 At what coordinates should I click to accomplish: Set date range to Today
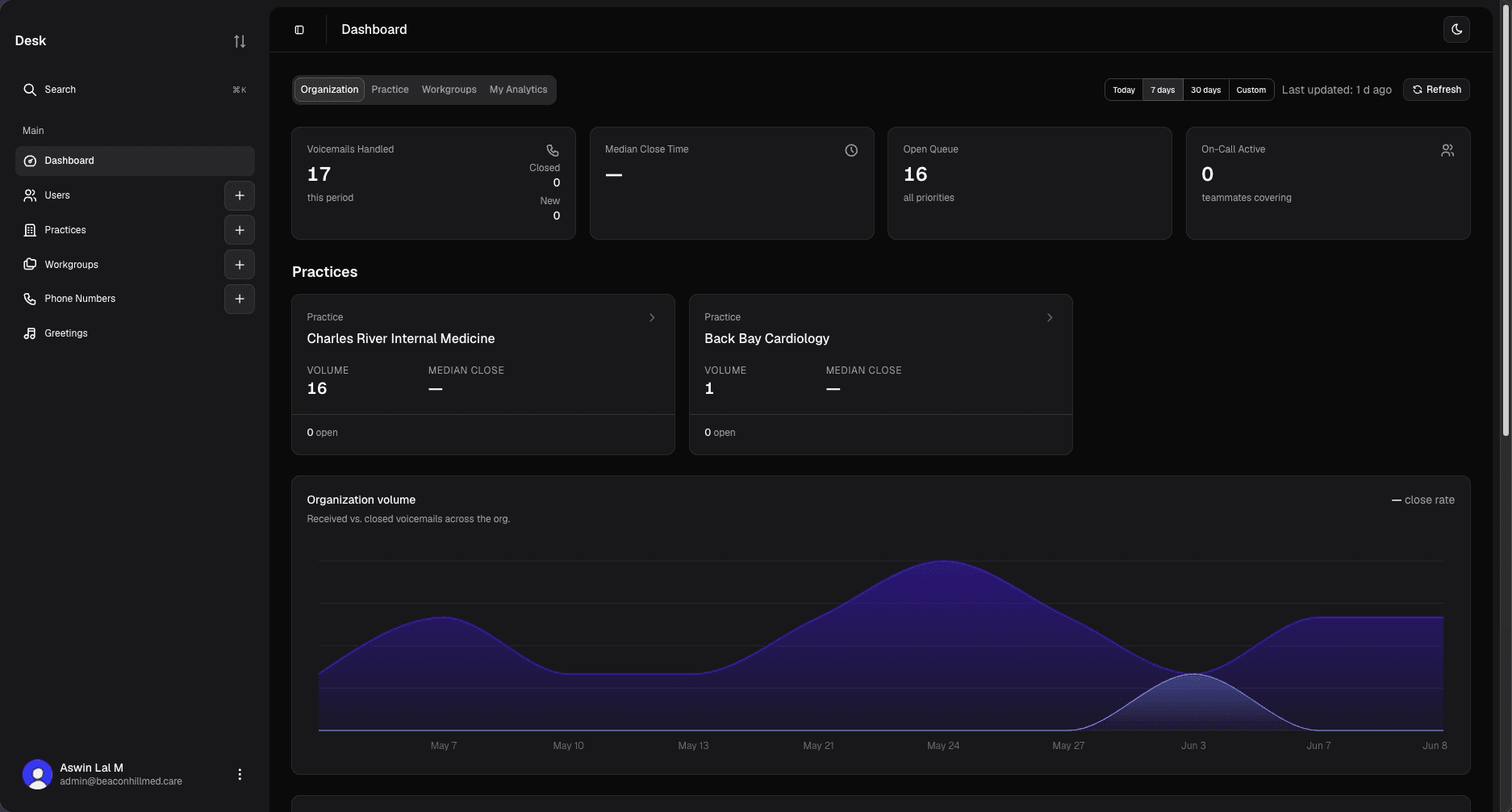(1124, 90)
